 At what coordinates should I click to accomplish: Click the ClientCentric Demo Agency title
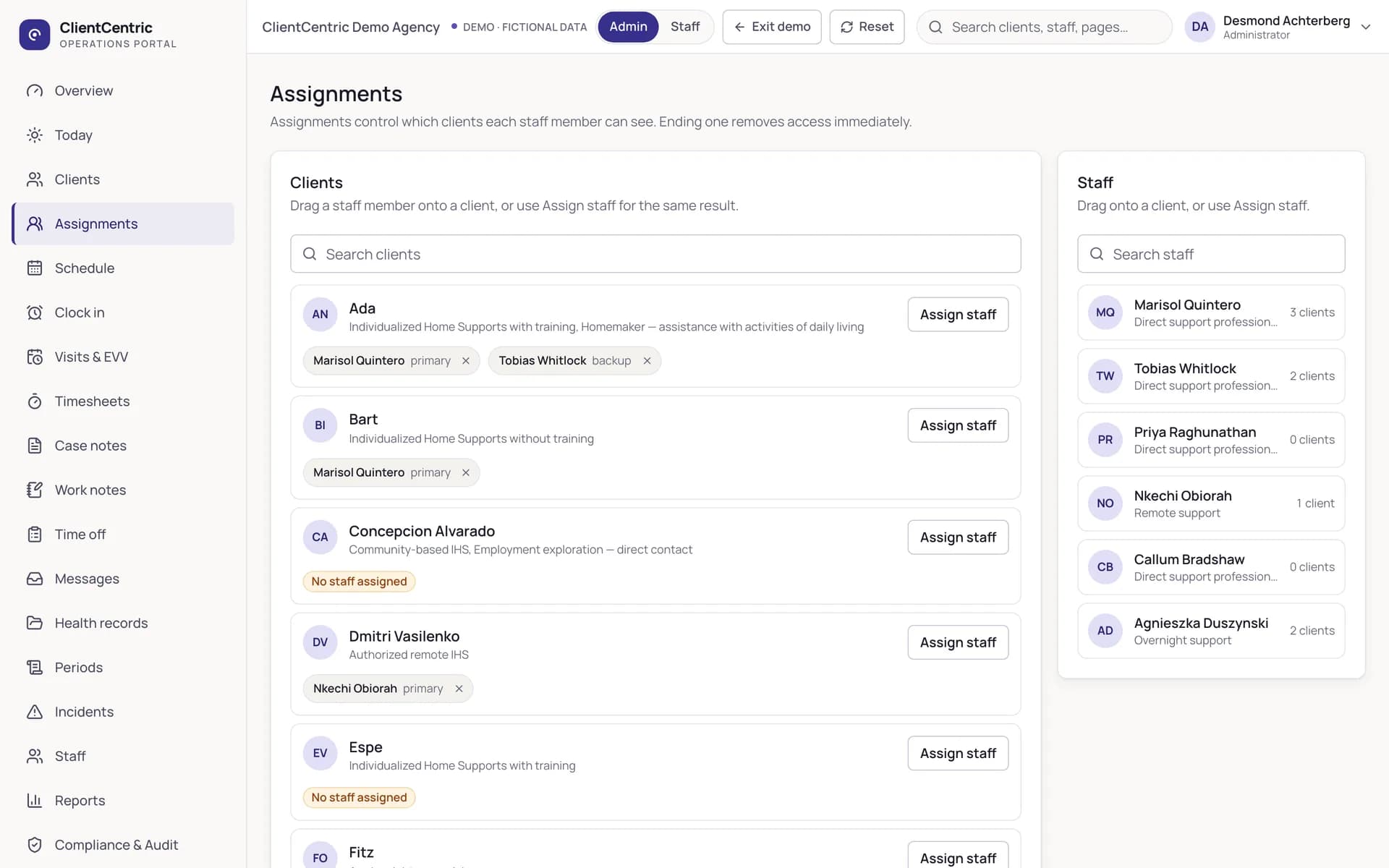point(351,27)
